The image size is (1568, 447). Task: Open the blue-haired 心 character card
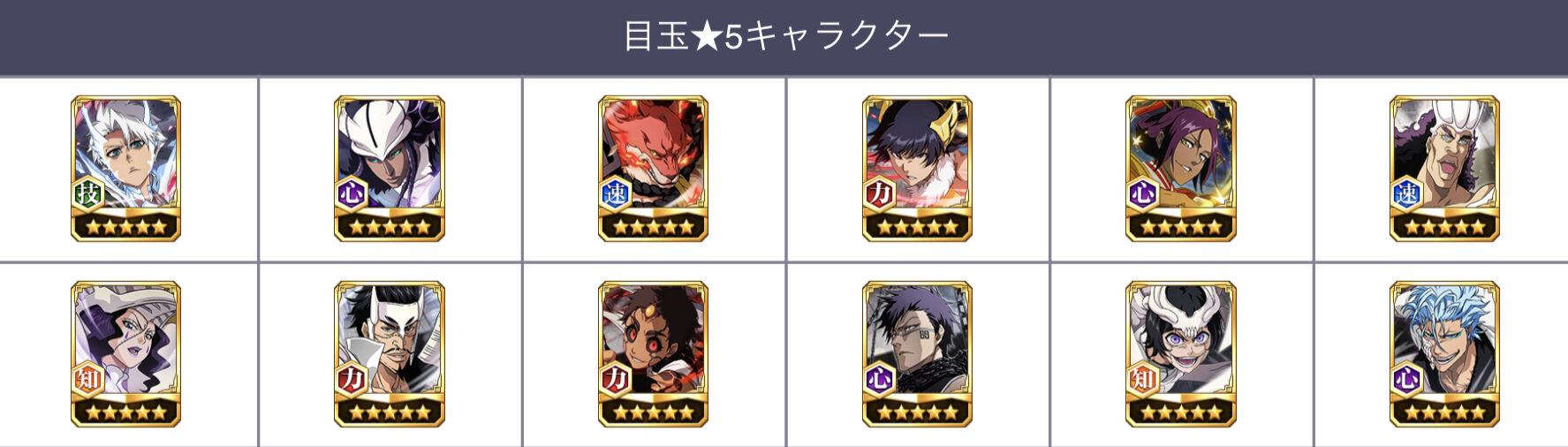pos(1444,354)
